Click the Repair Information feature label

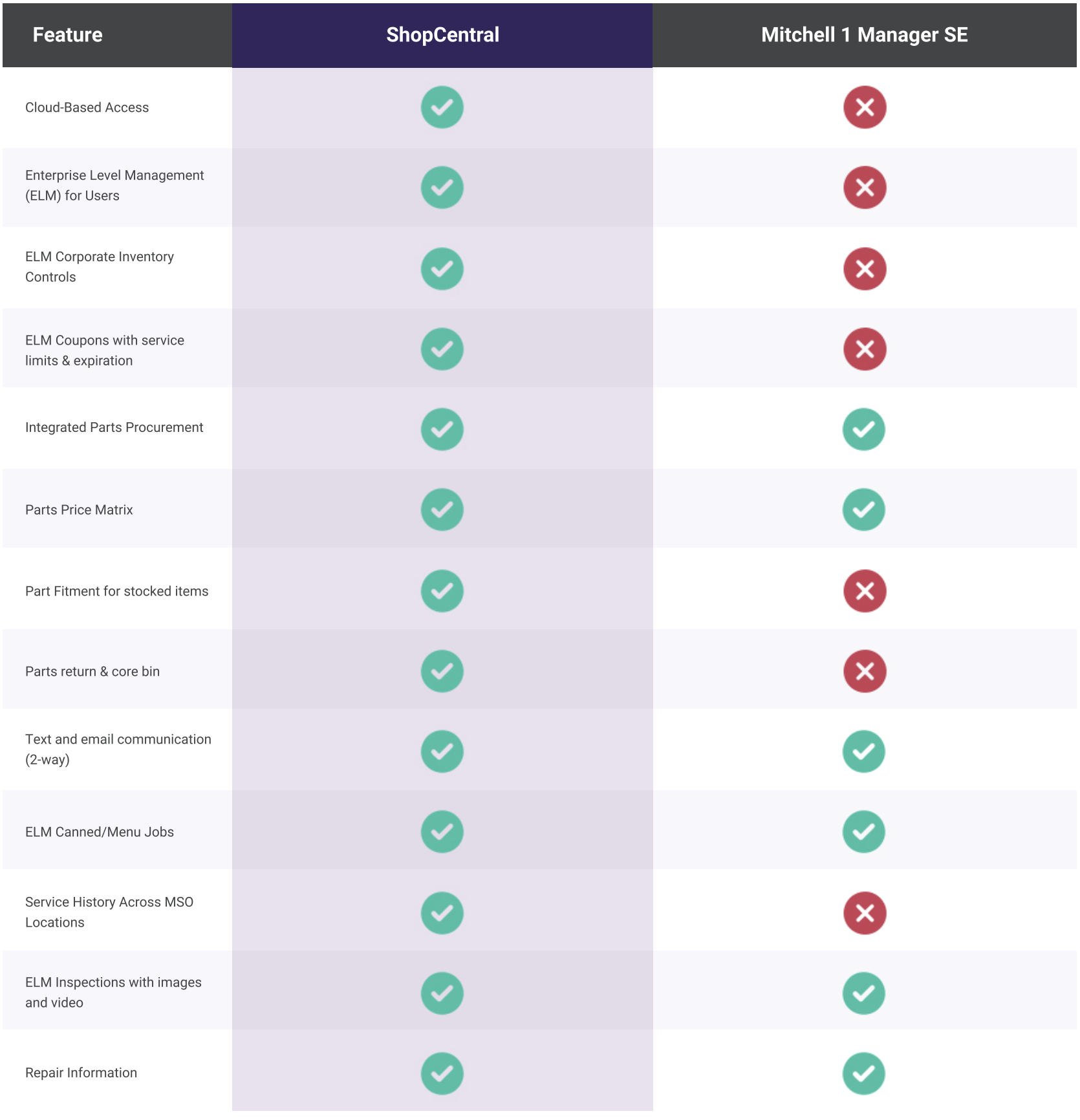(x=81, y=1073)
